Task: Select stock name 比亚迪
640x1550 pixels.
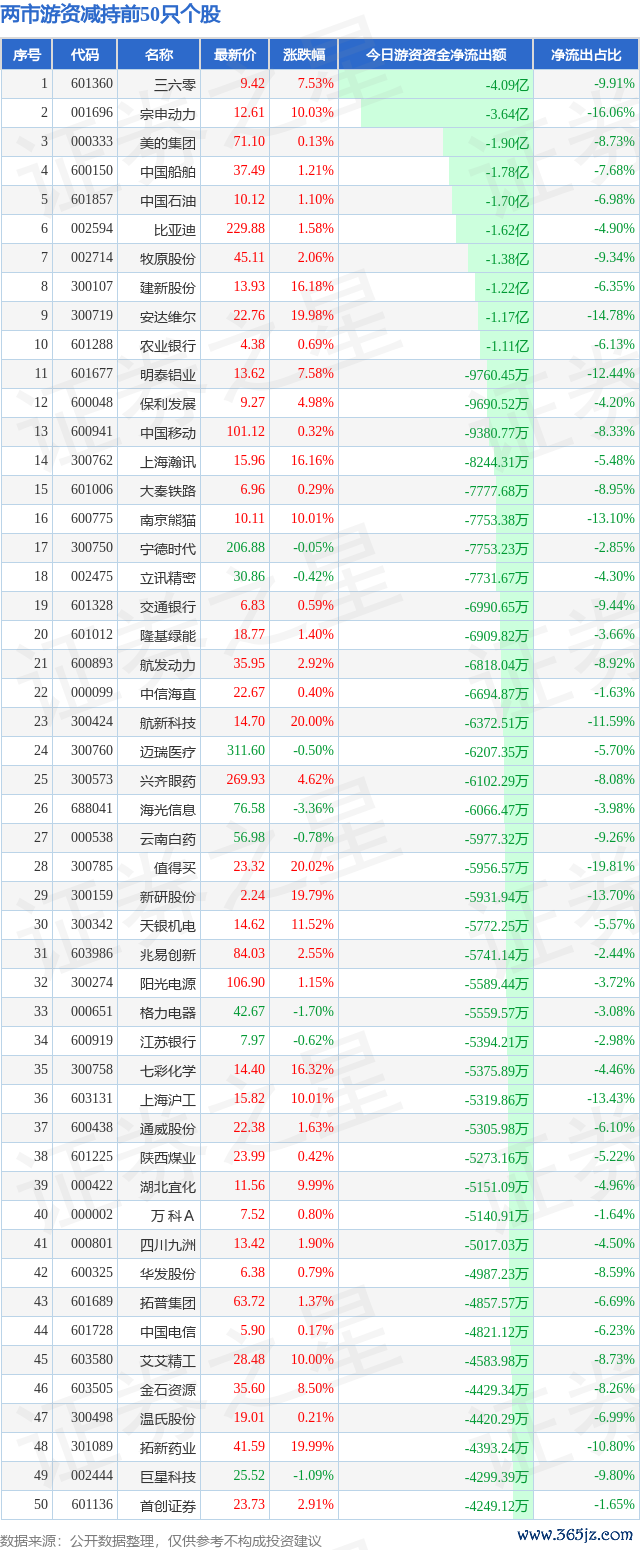Action: (175, 229)
